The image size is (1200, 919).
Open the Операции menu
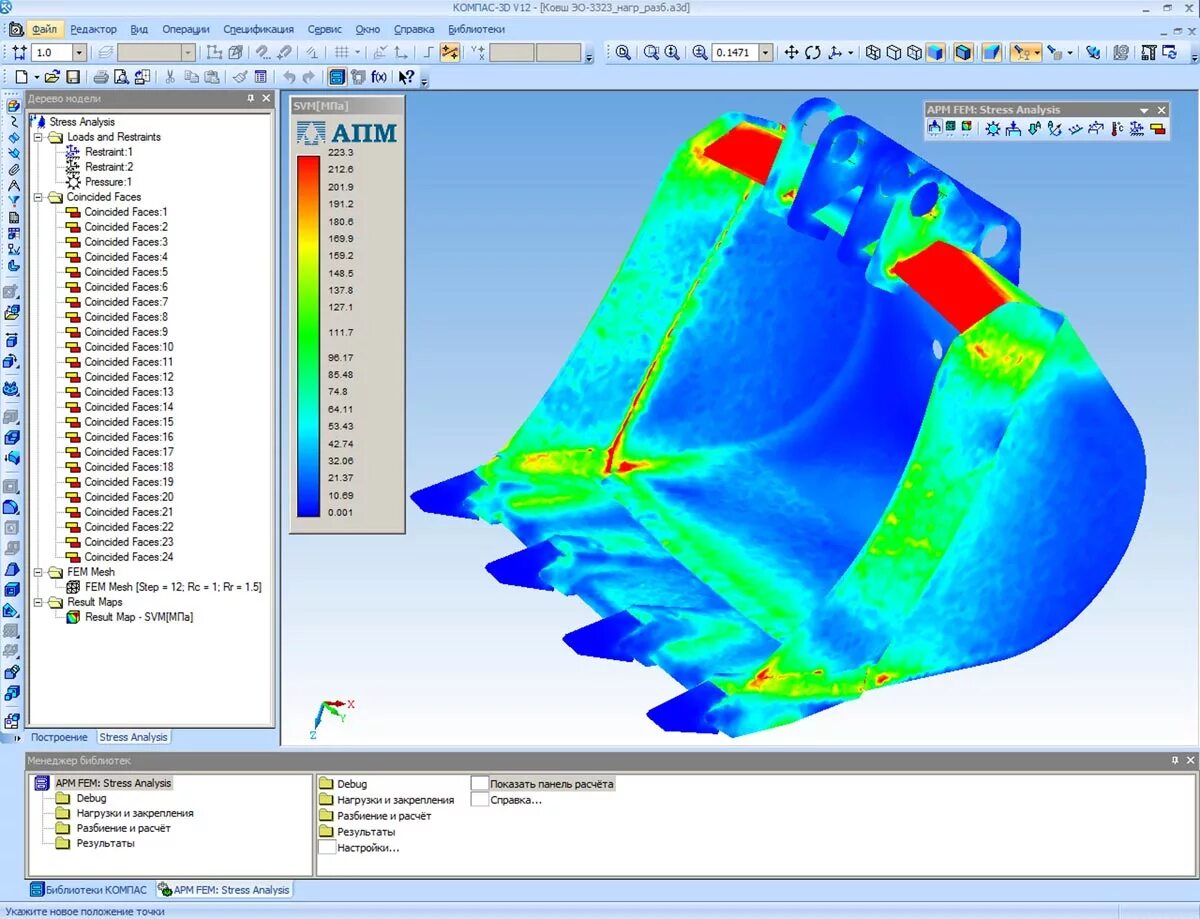coord(186,30)
